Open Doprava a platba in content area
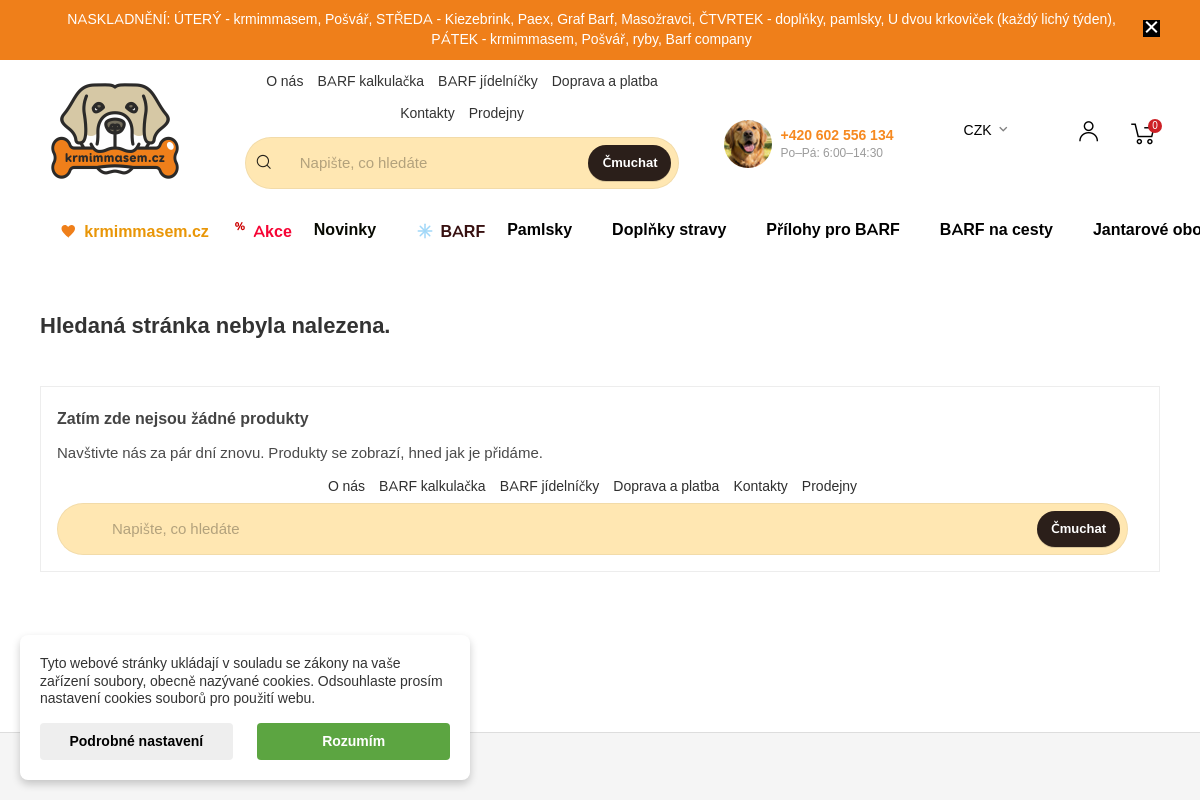 [666, 486]
